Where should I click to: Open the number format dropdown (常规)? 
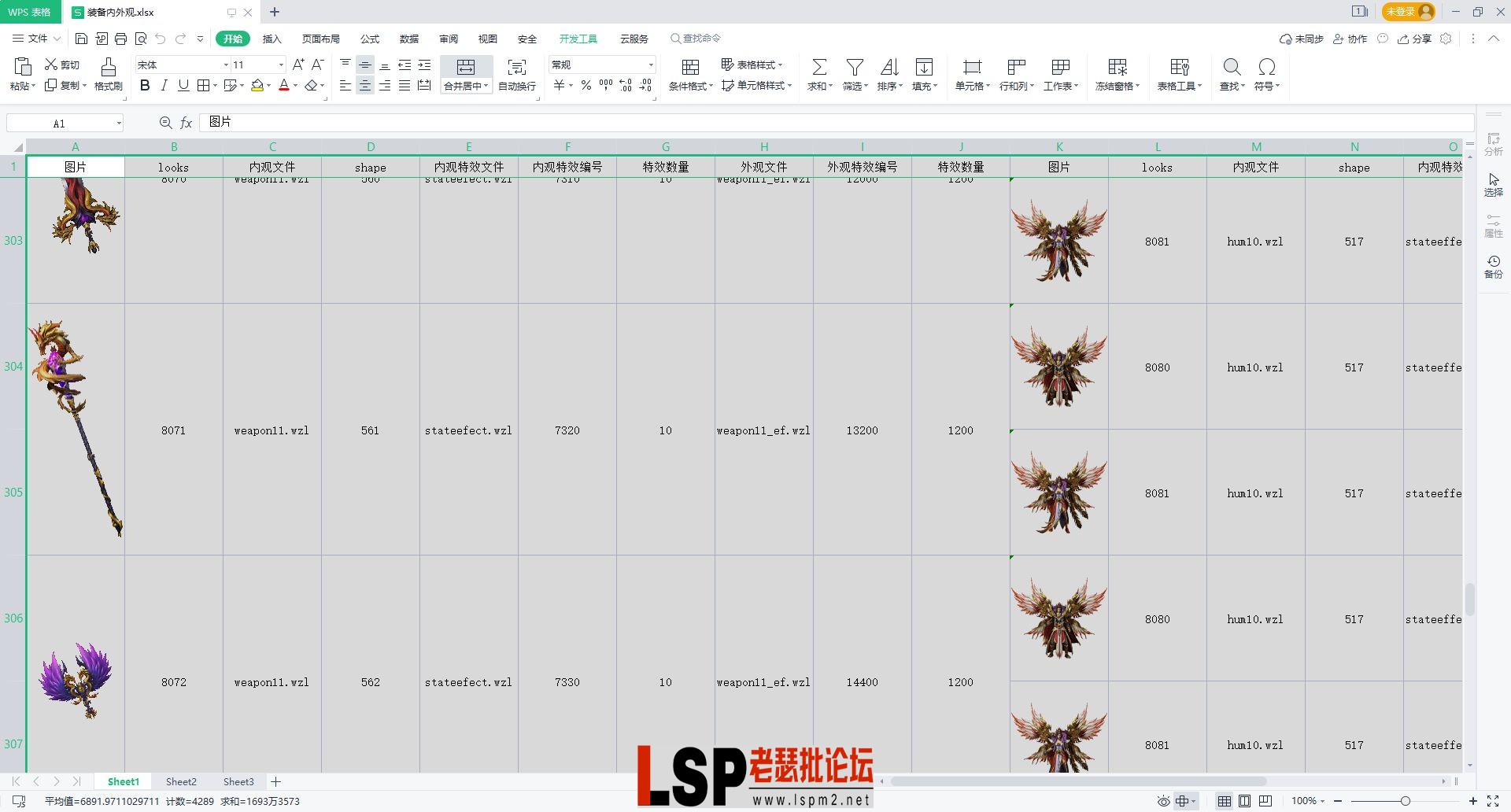[651, 65]
